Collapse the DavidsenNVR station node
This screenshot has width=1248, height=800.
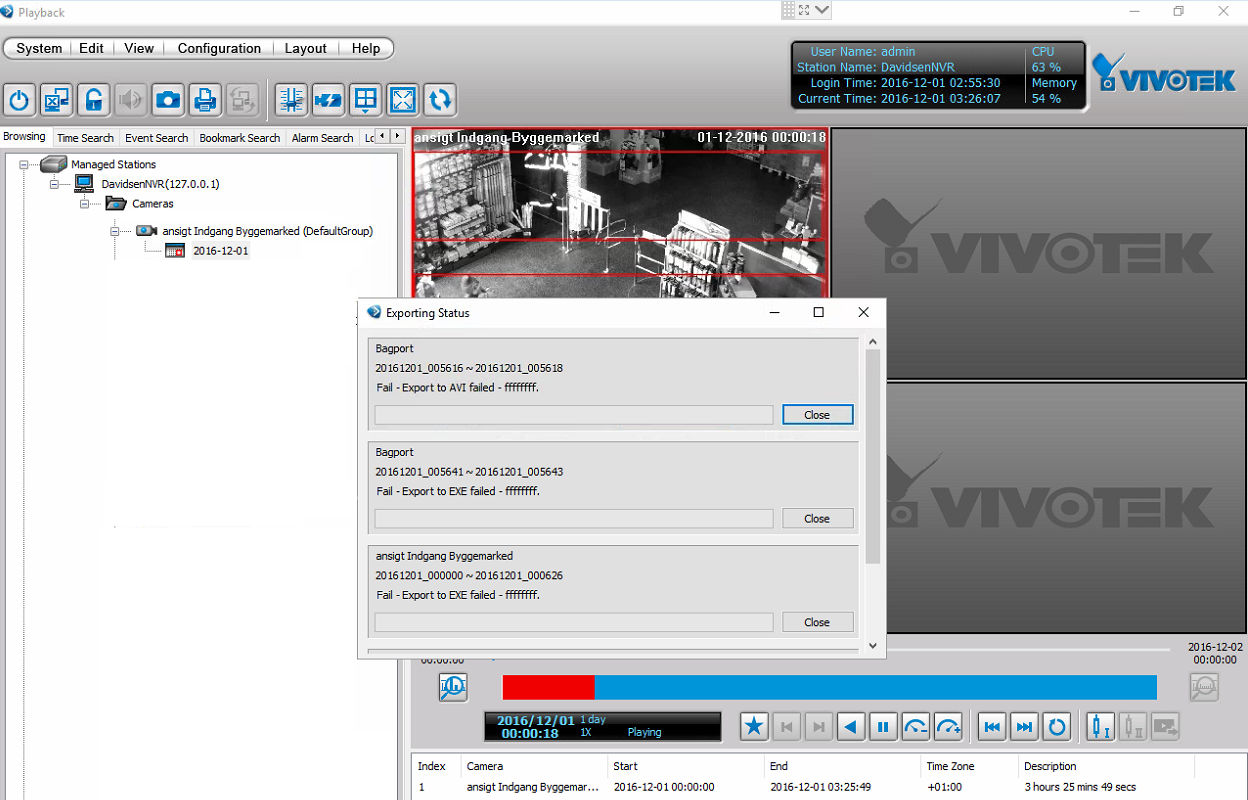(x=55, y=184)
